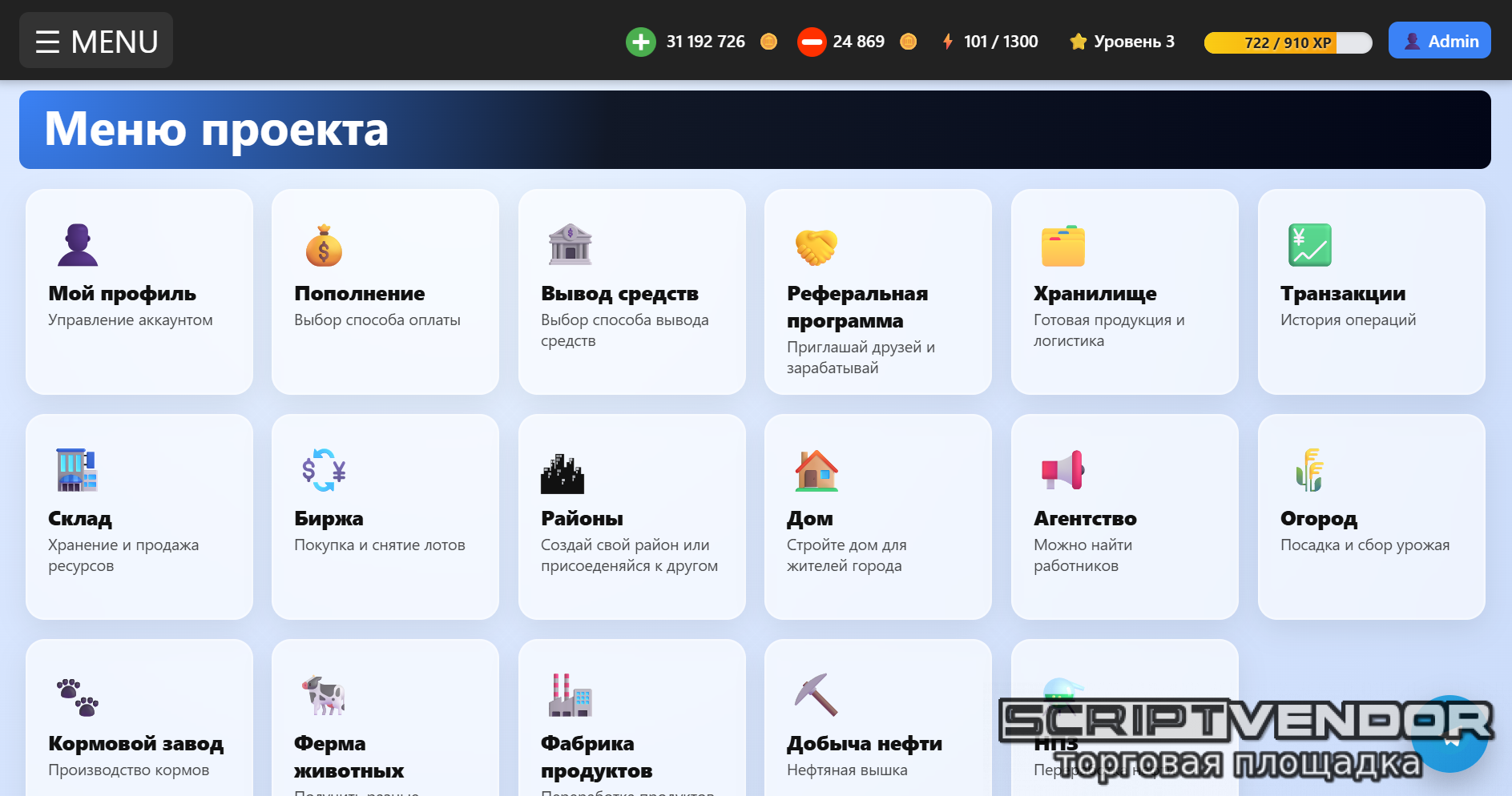The height and width of the screenshot is (796, 1512).
Task: Click the bank icon for Вывод средств
Action: tap(570, 245)
